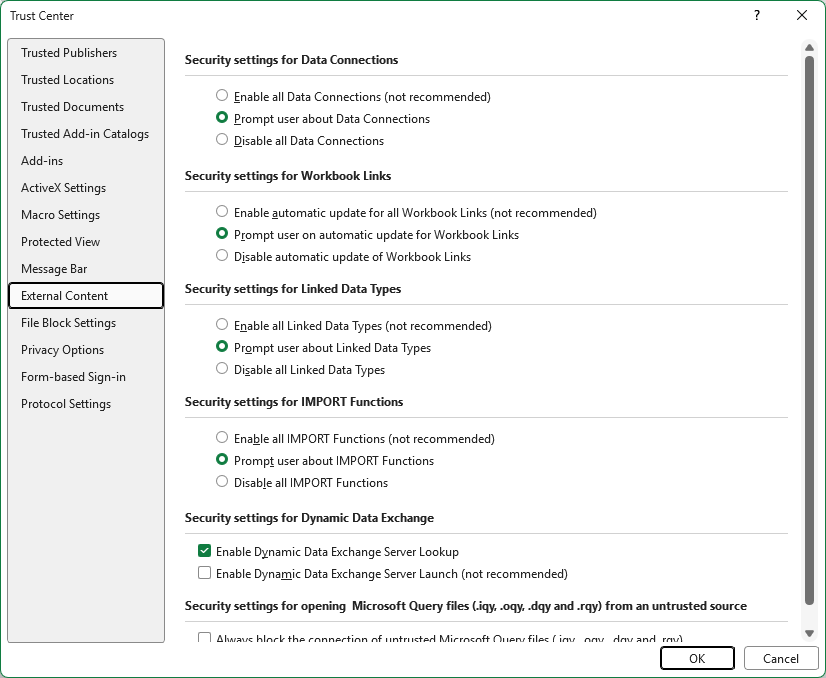
Task: Click the scrollbar down arrow
Action: 809,633
